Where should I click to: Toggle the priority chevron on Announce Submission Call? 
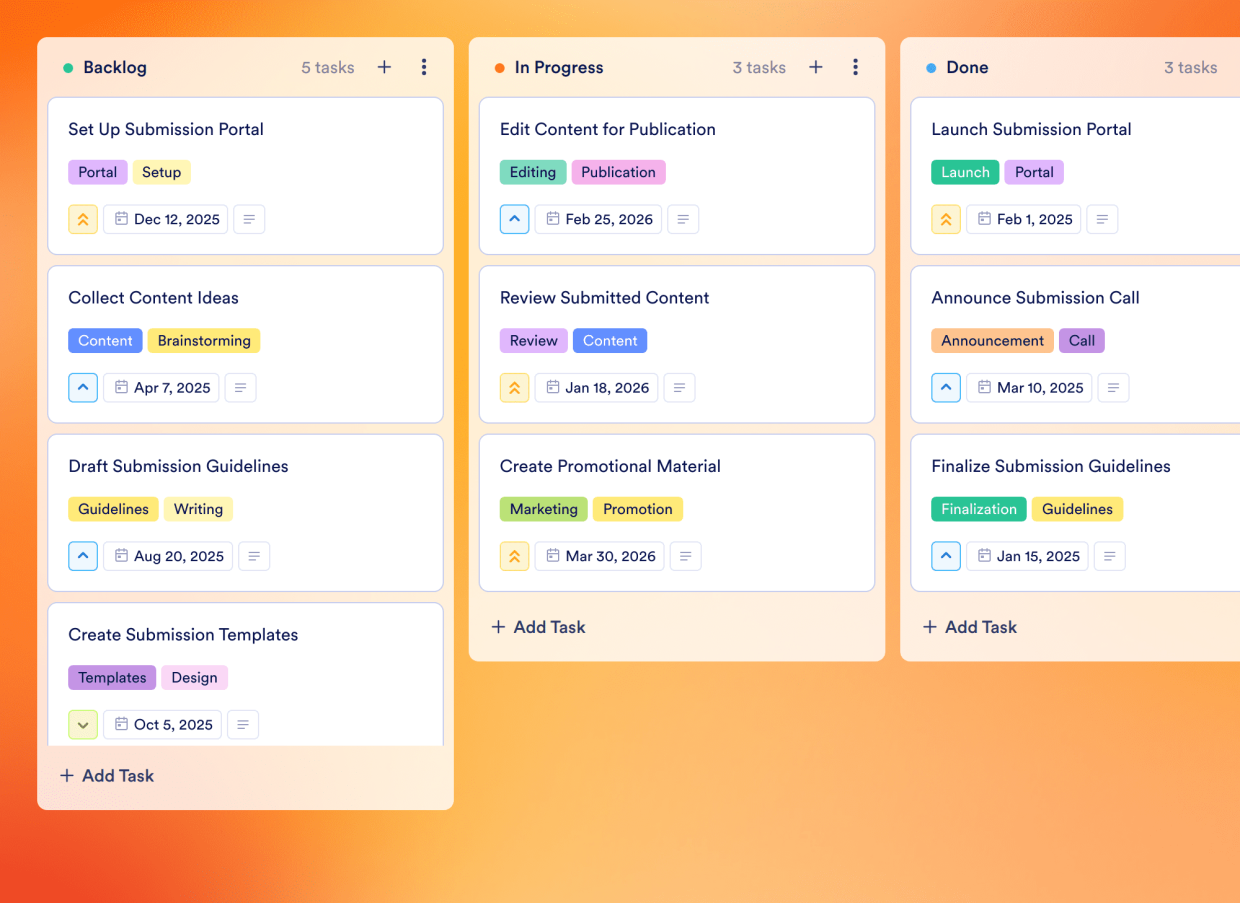(x=946, y=387)
